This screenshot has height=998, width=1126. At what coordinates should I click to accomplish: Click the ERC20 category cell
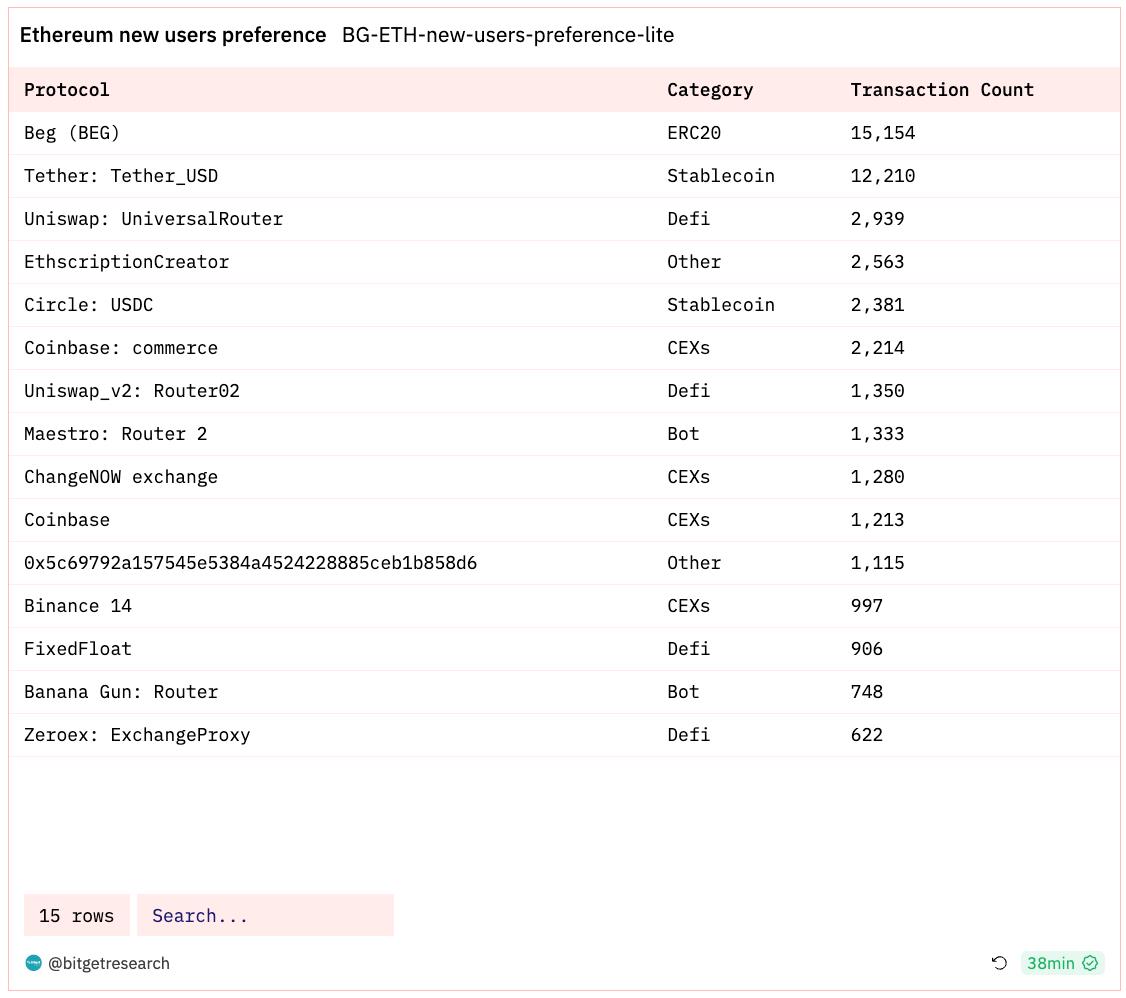(x=694, y=133)
